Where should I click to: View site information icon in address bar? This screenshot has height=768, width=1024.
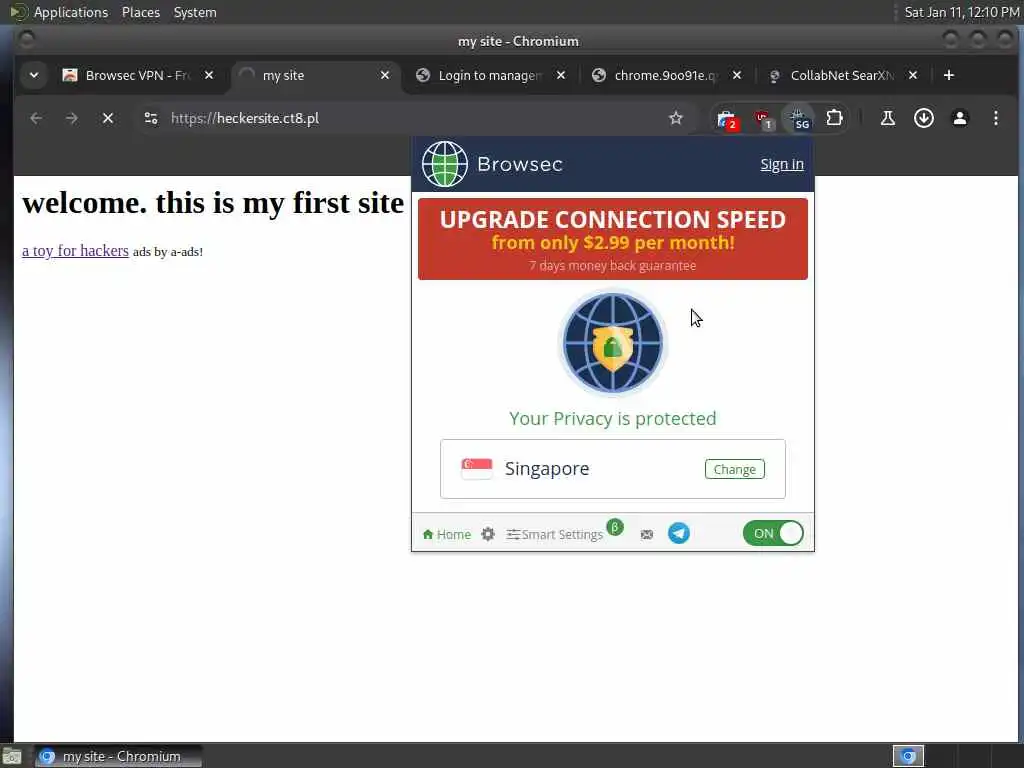click(x=151, y=118)
